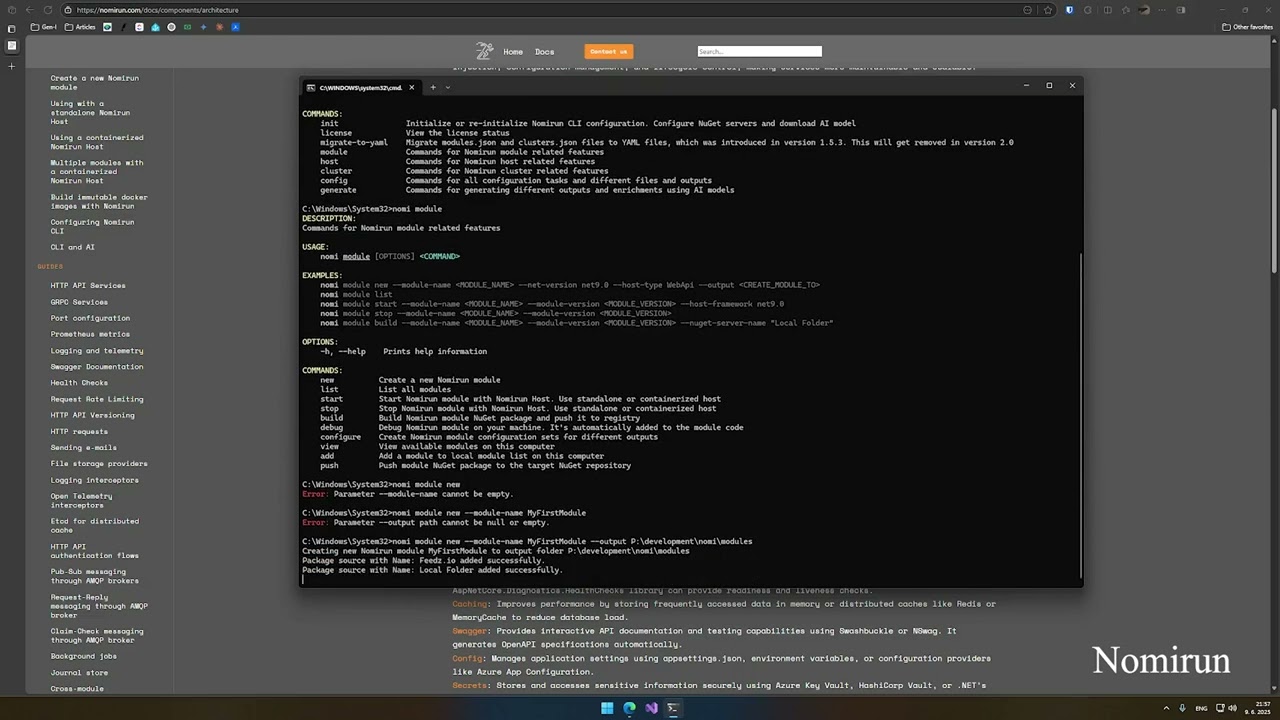Minimize the terminal window

[x=1026, y=86]
